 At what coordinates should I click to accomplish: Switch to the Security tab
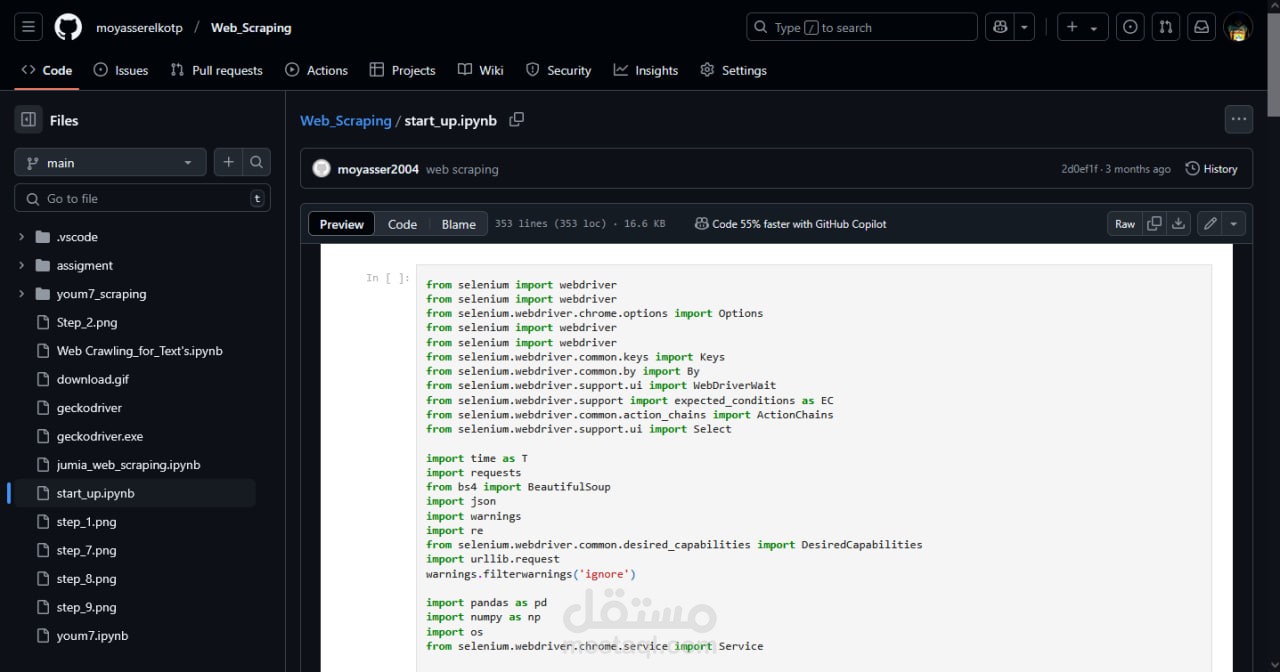click(559, 70)
